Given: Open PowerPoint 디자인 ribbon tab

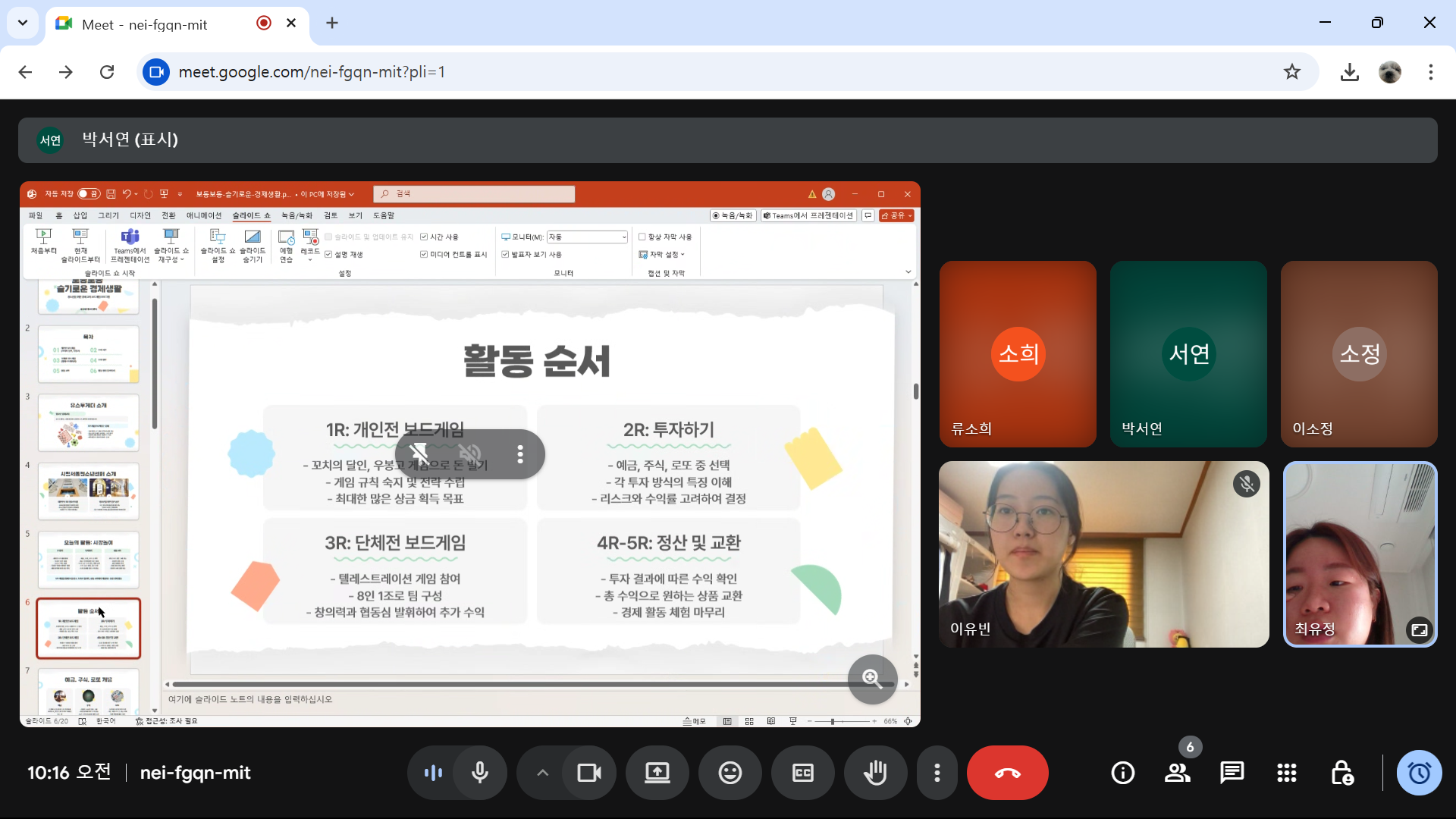Looking at the screenshot, I should click(140, 215).
